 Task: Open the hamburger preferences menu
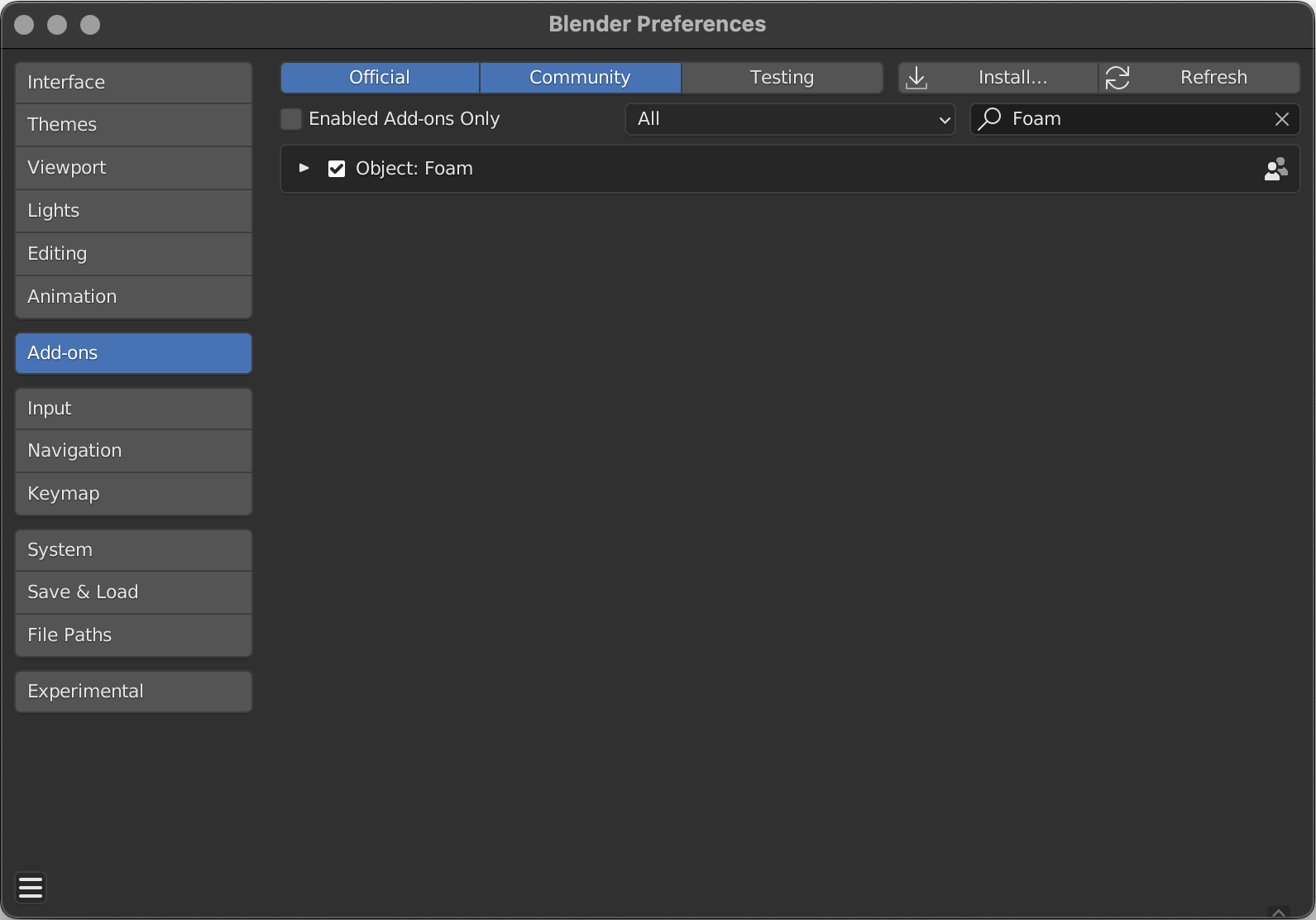click(x=31, y=888)
